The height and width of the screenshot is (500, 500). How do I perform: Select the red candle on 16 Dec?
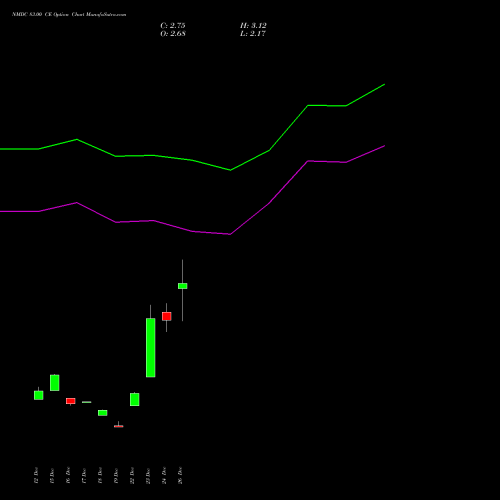pyautogui.click(x=71, y=401)
